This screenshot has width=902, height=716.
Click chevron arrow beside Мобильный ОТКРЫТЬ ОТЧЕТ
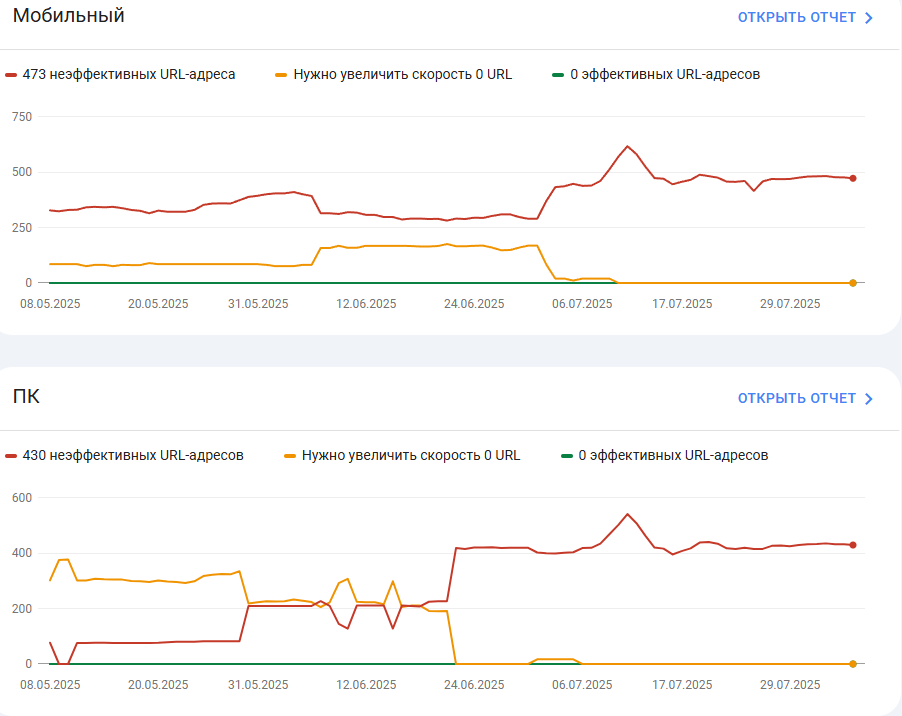point(869,18)
